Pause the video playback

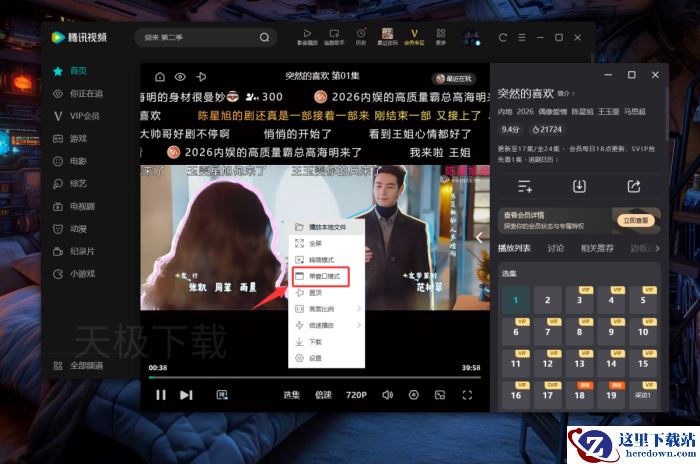click(161, 395)
